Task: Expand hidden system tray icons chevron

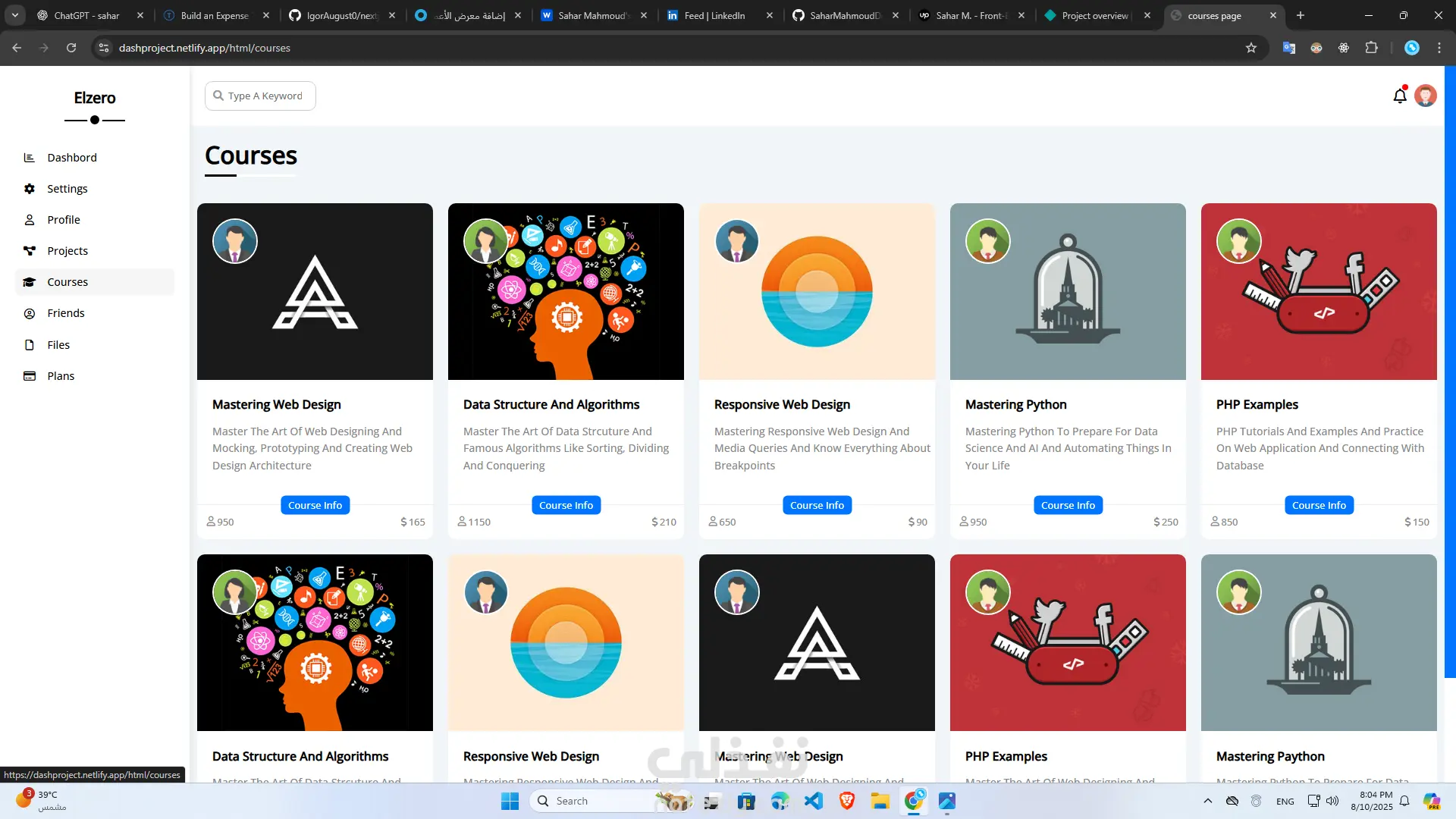Action: pos(1208,801)
